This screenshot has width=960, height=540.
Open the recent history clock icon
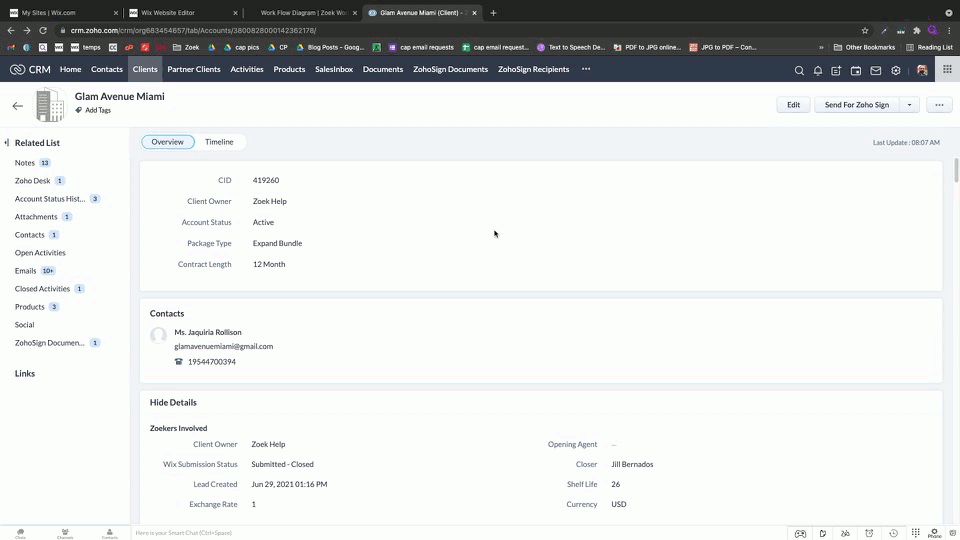coord(893,533)
